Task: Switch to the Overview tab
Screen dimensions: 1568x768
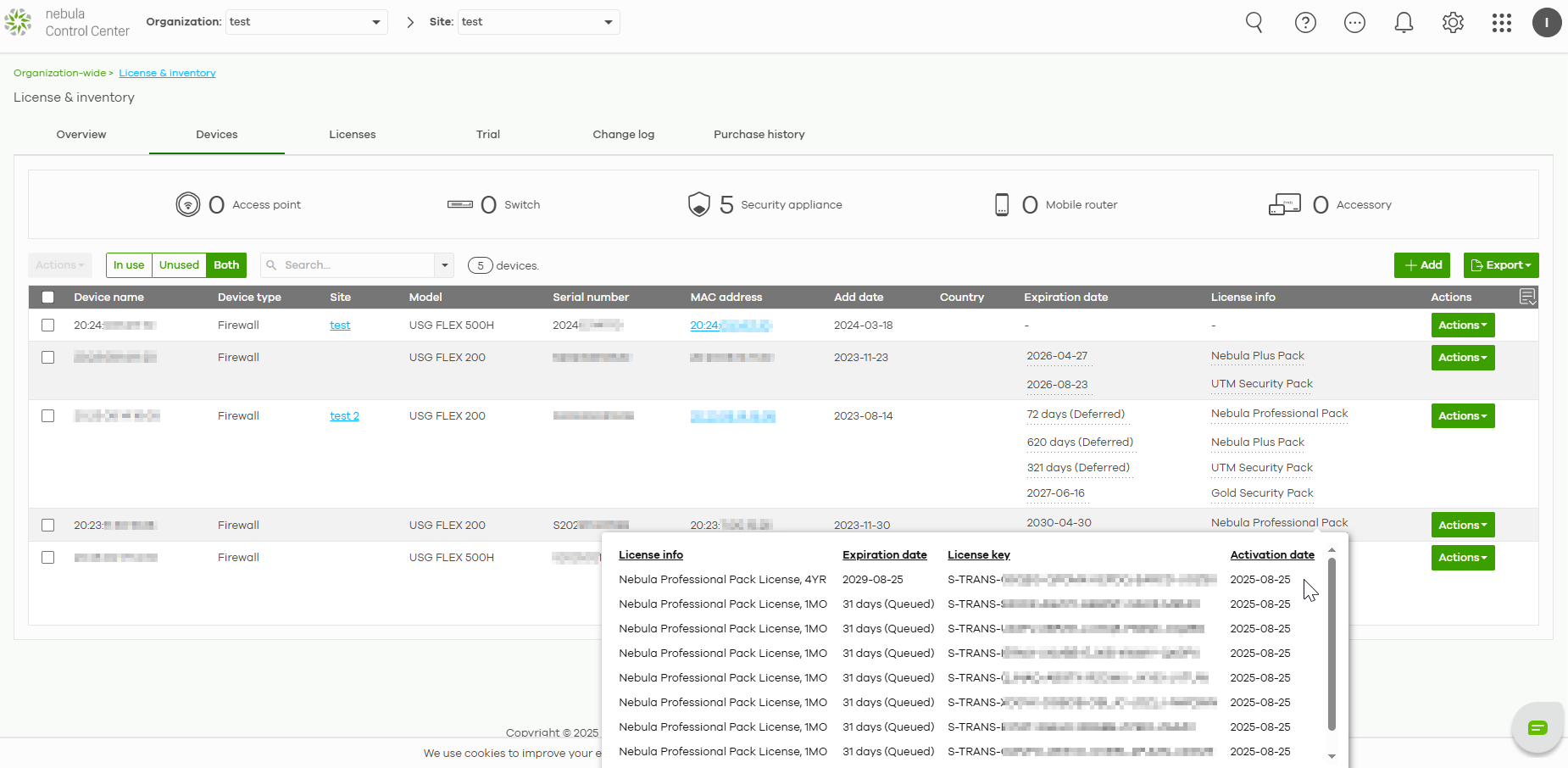Action: click(x=81, y=135)
